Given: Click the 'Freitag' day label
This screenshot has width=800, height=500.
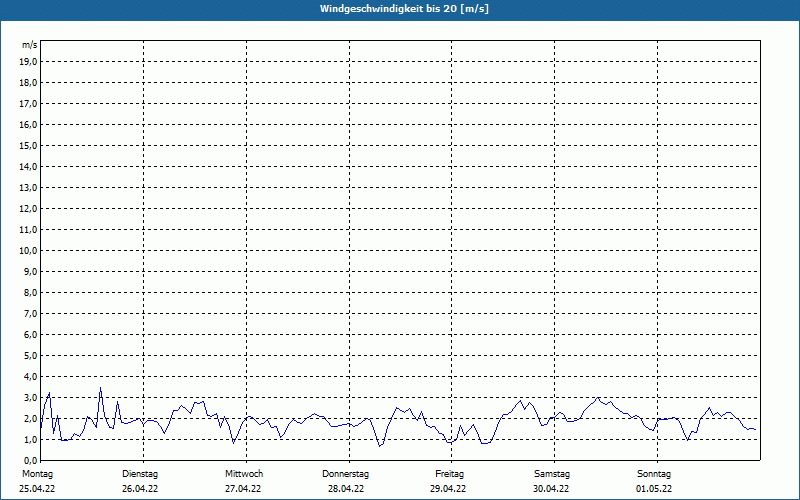Looking at the screenshot, I should [449, 474].
